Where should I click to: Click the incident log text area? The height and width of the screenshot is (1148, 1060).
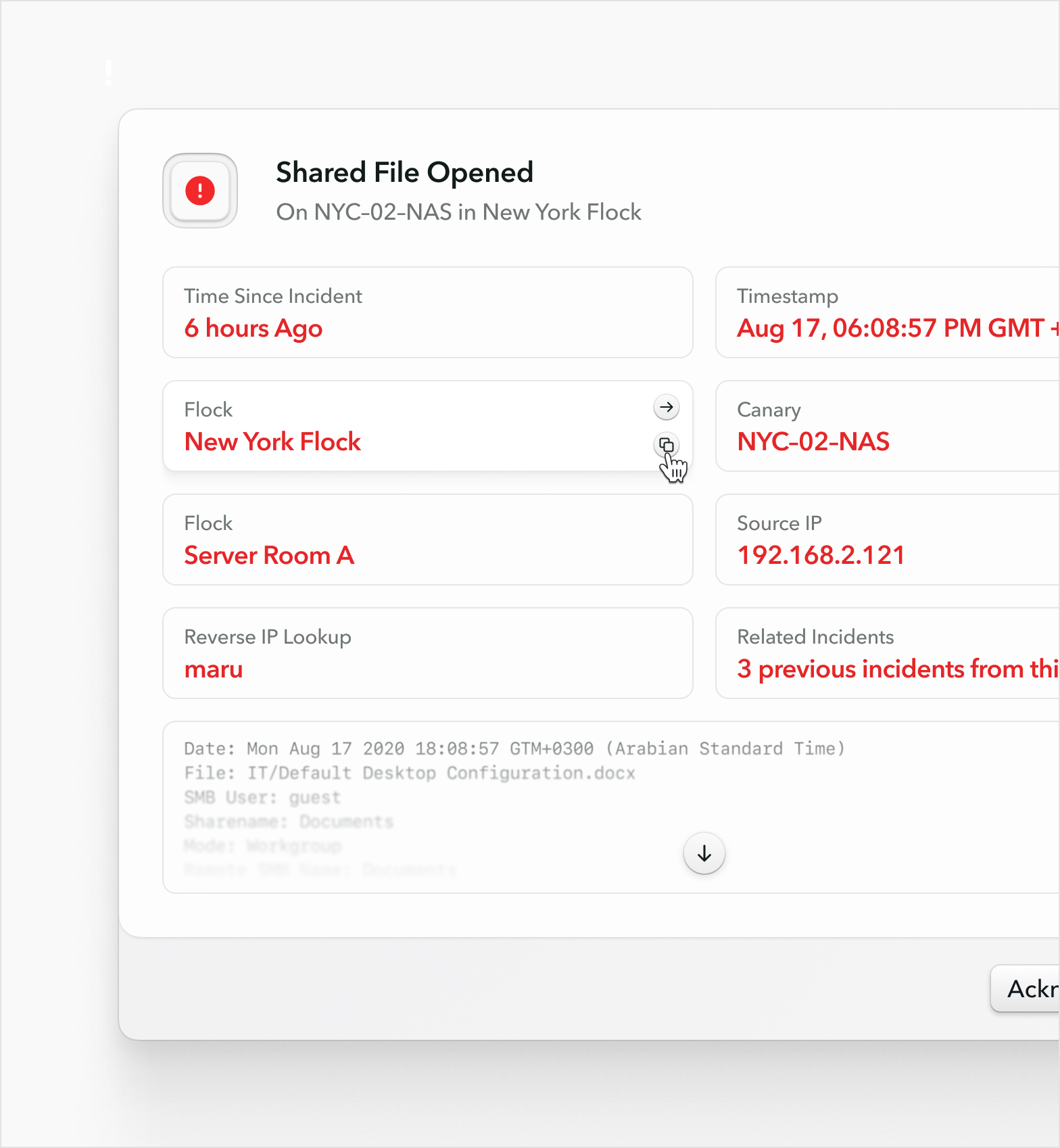pyautogui.click(x=611, y=807)
